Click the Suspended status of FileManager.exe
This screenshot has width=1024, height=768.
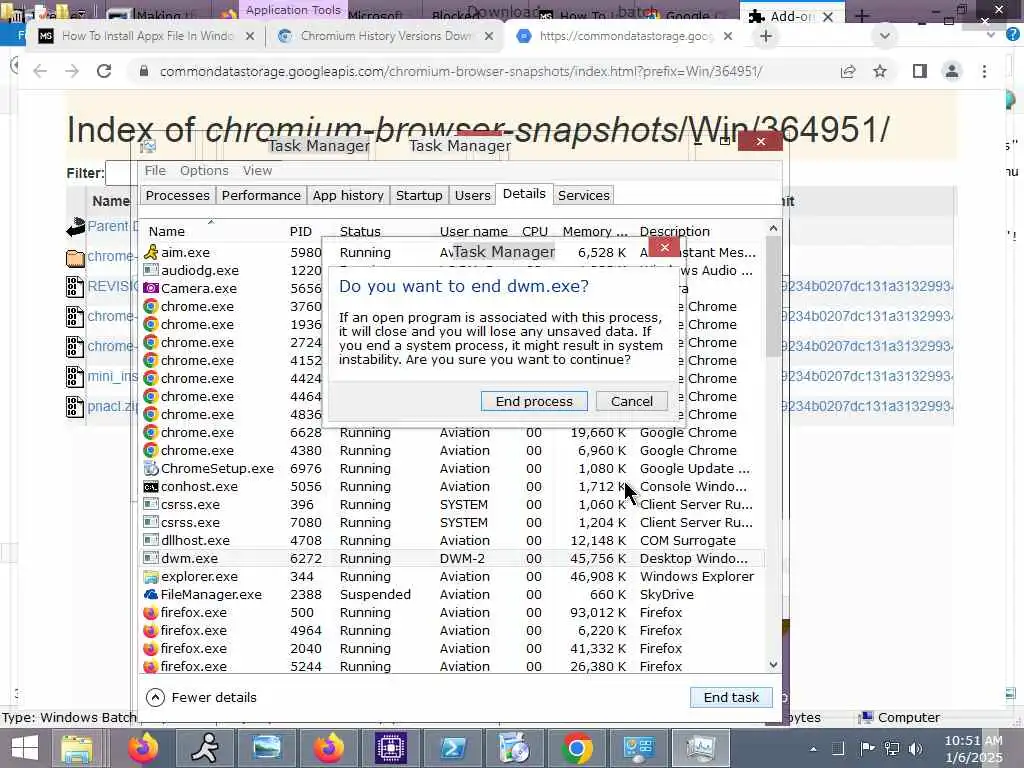(x=375, y=594)
